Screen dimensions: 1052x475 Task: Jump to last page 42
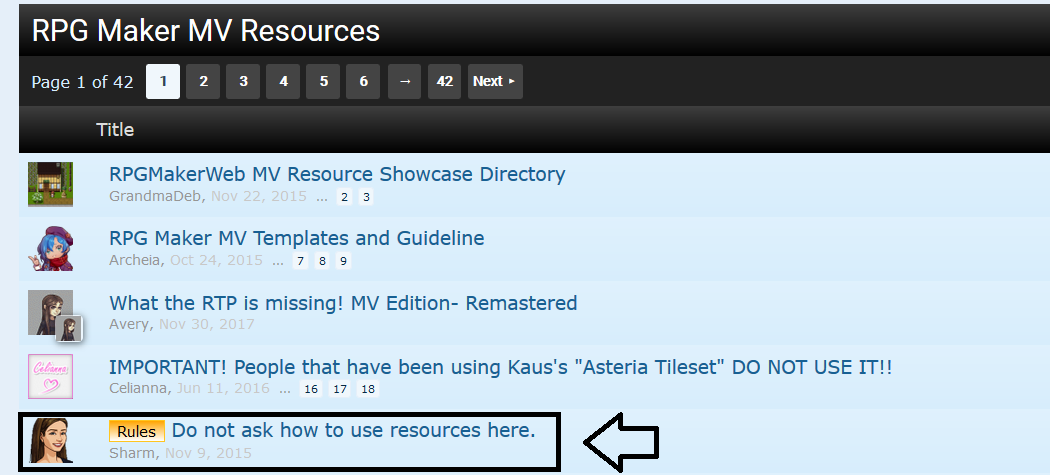(x=444, y=82)
